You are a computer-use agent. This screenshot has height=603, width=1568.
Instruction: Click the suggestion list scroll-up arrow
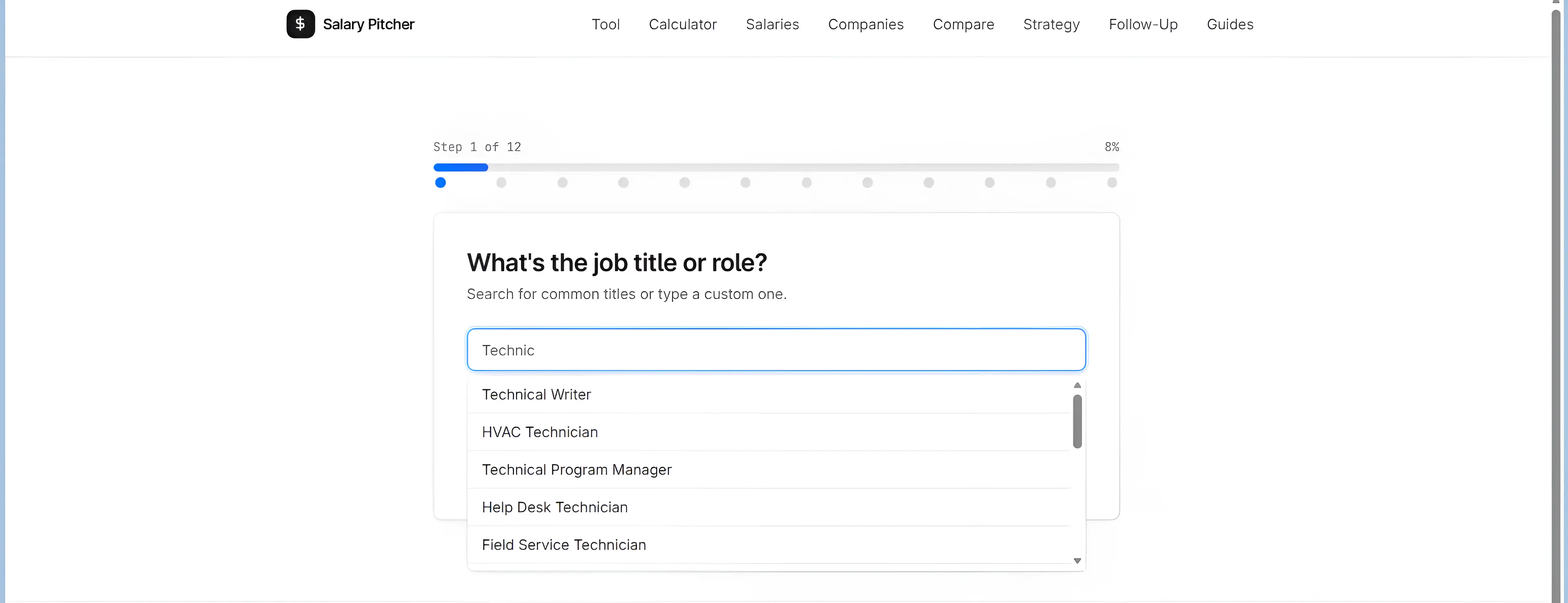point(1077,385)
